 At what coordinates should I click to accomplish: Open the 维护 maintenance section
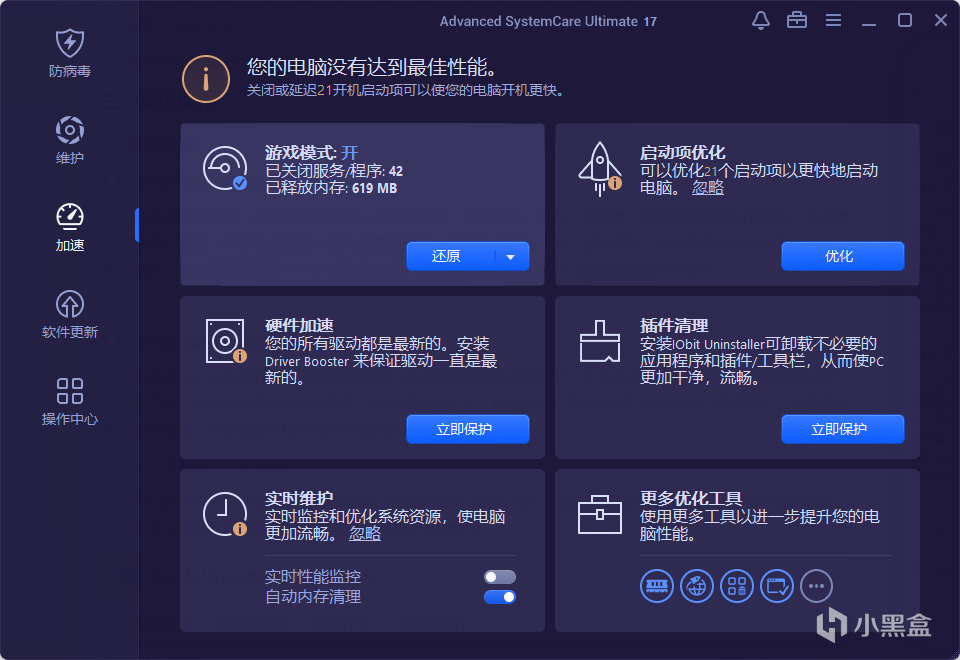tap(70, 140)
